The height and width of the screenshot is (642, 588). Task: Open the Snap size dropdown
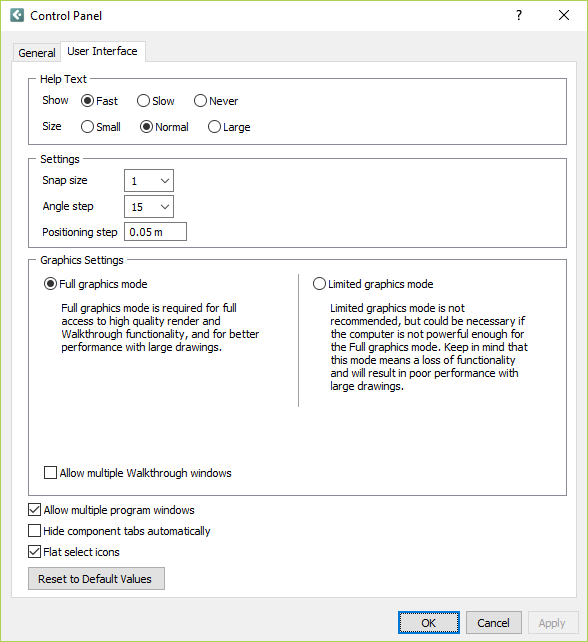[x=149, y=181]
